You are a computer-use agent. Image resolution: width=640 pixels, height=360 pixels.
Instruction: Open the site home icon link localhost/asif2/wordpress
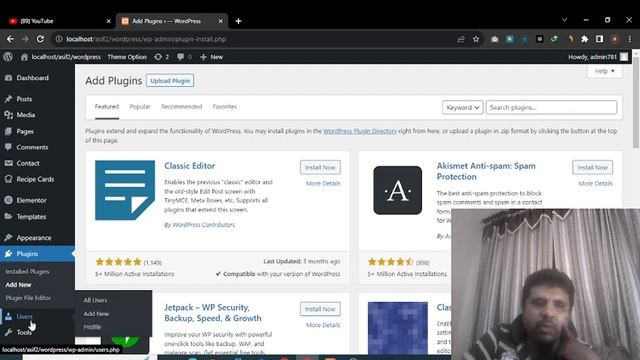[61, 57]
